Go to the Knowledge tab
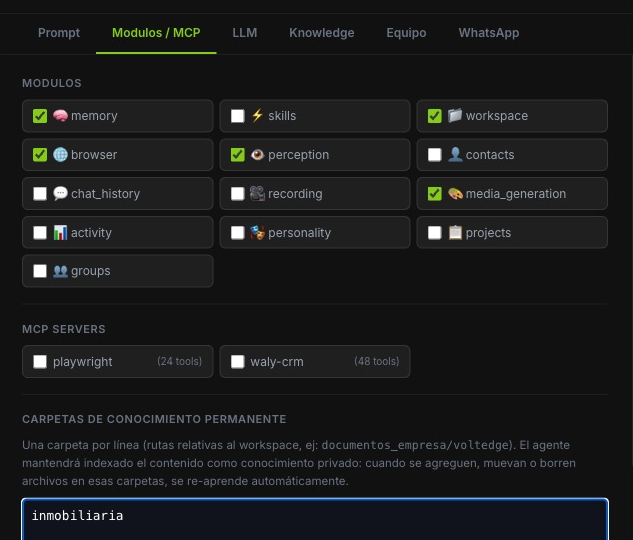 tap(322, 33)
